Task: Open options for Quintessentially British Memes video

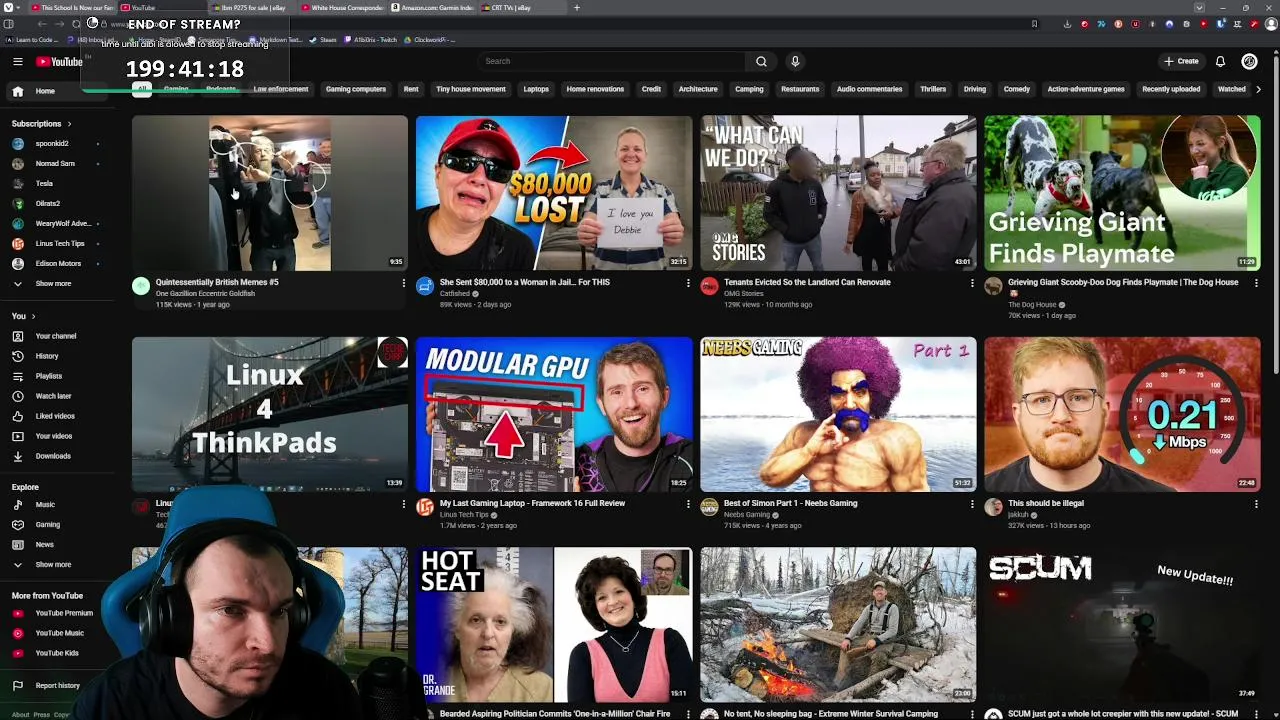Action: [x=403, y=284]
